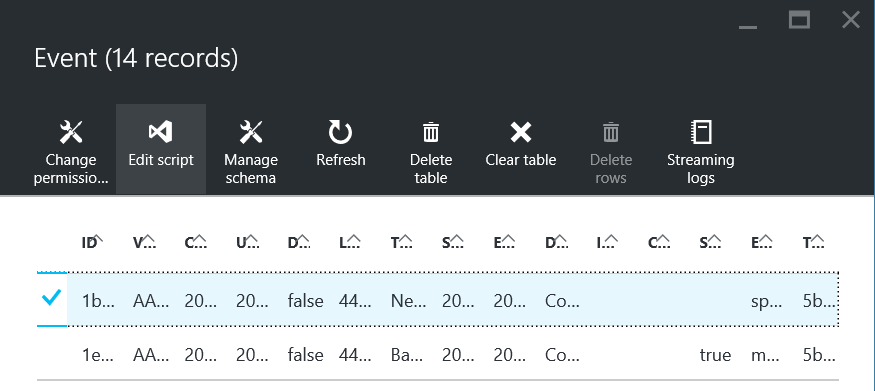
Task: Select the 'Ne...' cell in first row
Action: (x=408, y=301)
